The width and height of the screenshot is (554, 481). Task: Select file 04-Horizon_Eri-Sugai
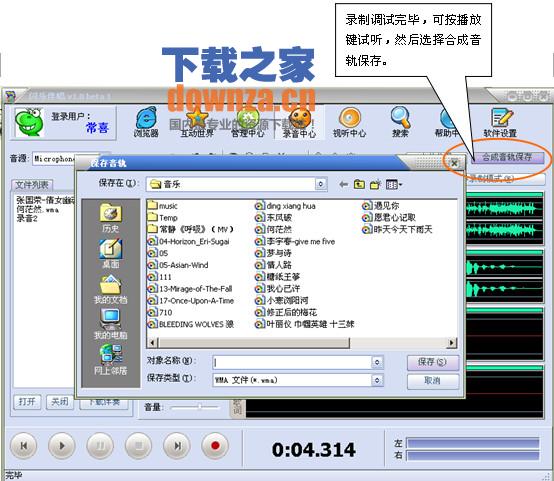click(189, 241)
